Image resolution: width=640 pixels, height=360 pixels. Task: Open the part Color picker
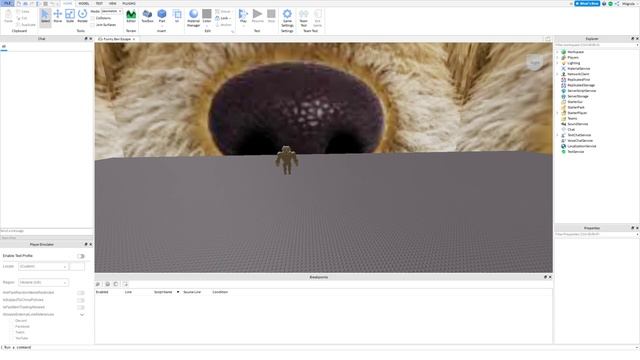click(x=207, y=16)
